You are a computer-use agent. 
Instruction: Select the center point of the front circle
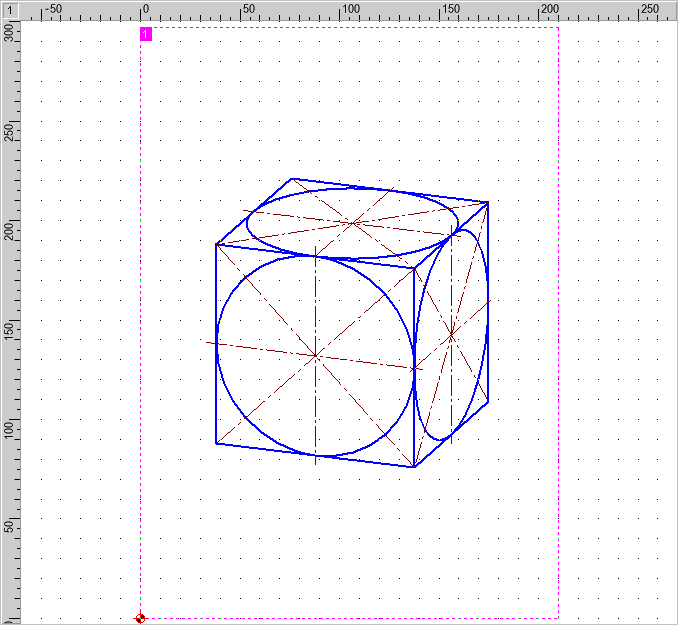[x=316, y=355]
